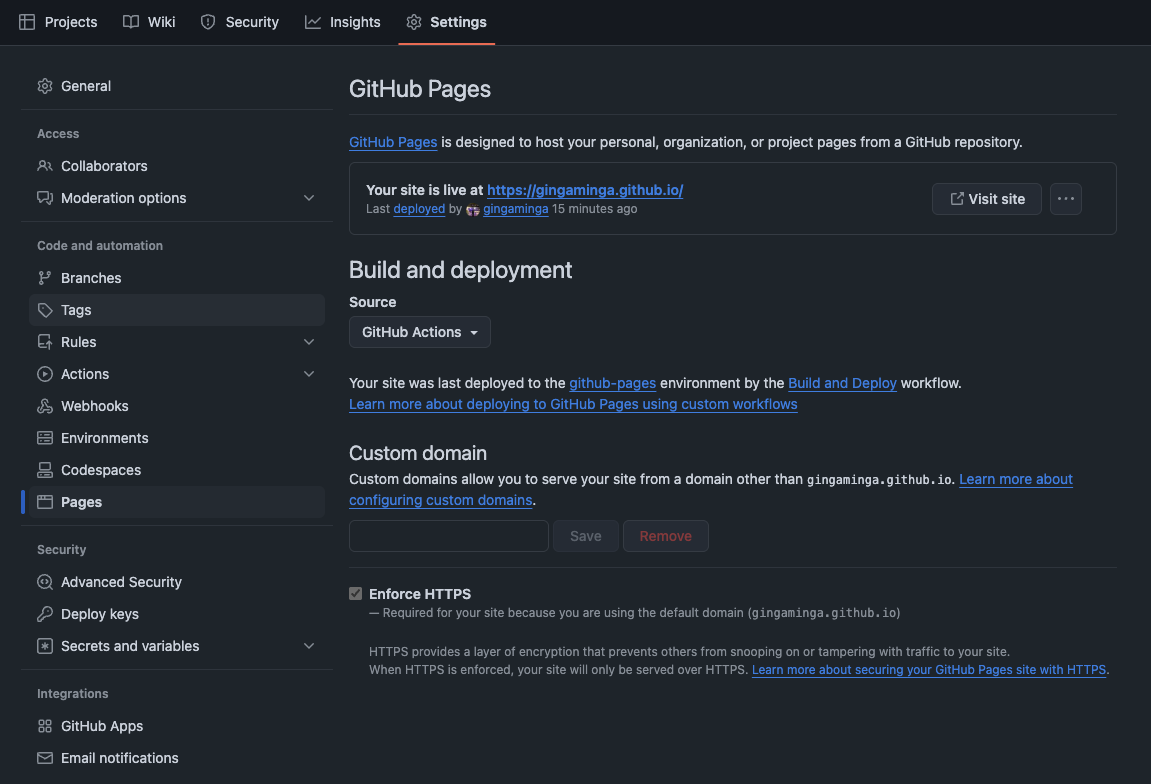
Task: Expand the Rules section chevron
Action: (x=309, y=342)
